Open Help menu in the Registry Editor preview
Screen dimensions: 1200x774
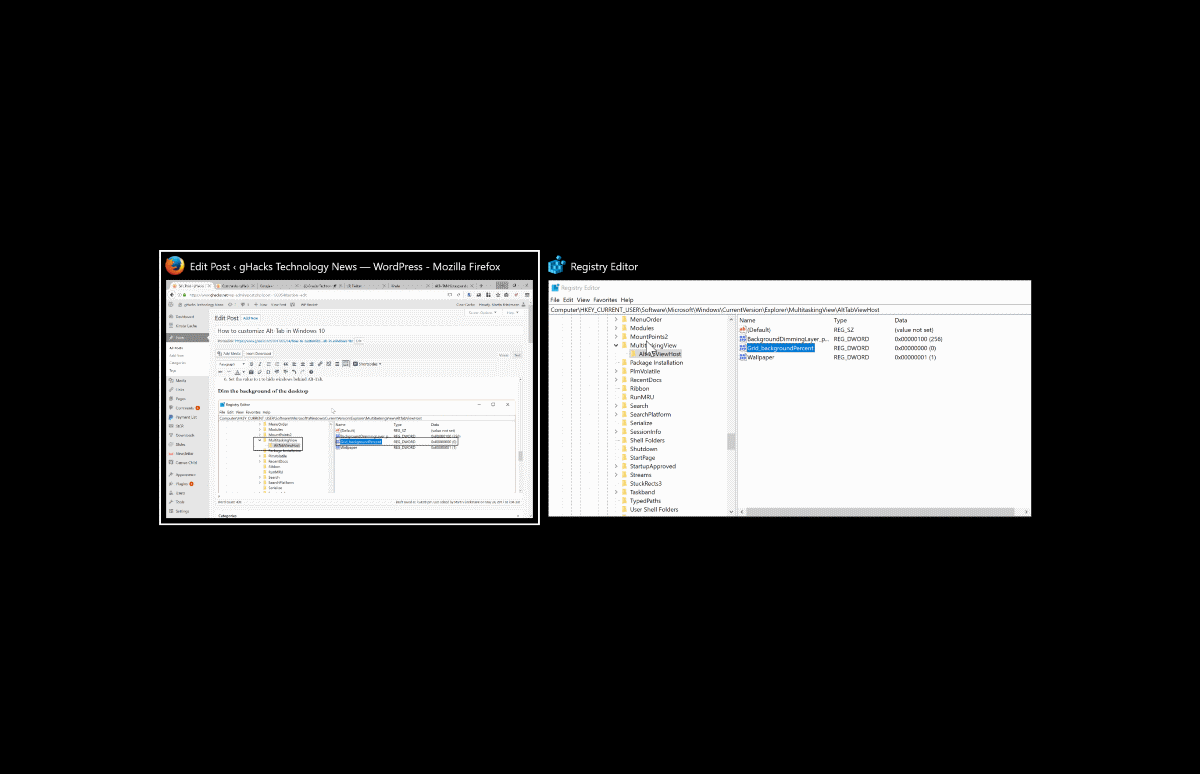coord(627,300)
